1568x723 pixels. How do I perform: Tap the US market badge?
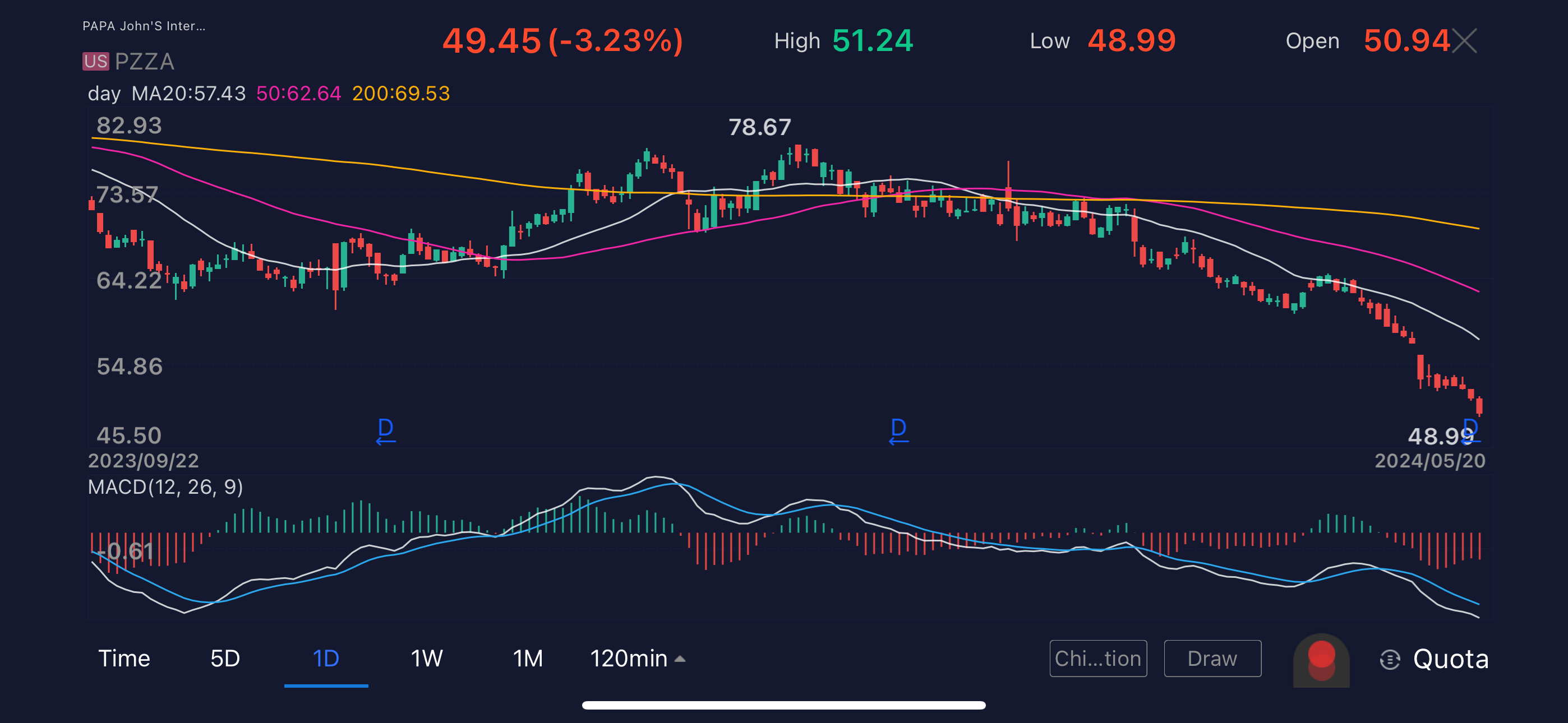(95, 62)
